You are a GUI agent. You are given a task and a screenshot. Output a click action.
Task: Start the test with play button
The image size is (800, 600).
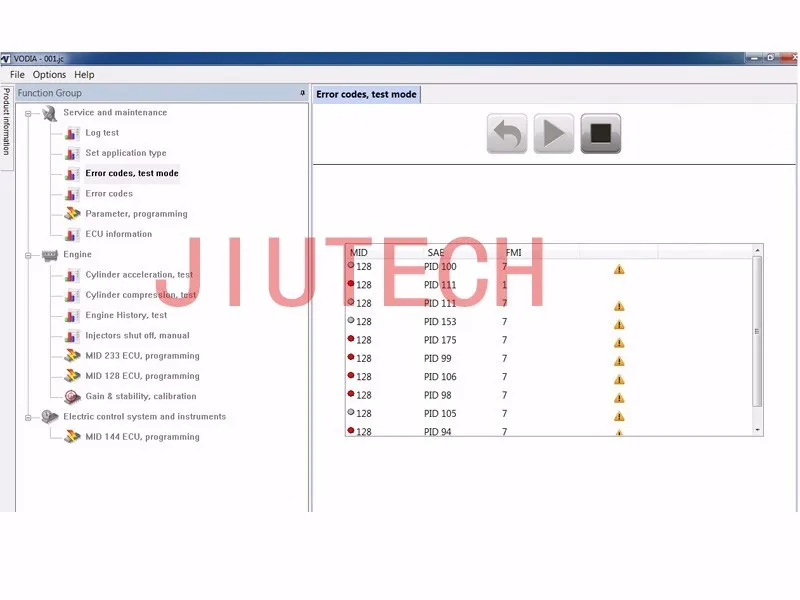pyautogui.click(x=554, y=134)
